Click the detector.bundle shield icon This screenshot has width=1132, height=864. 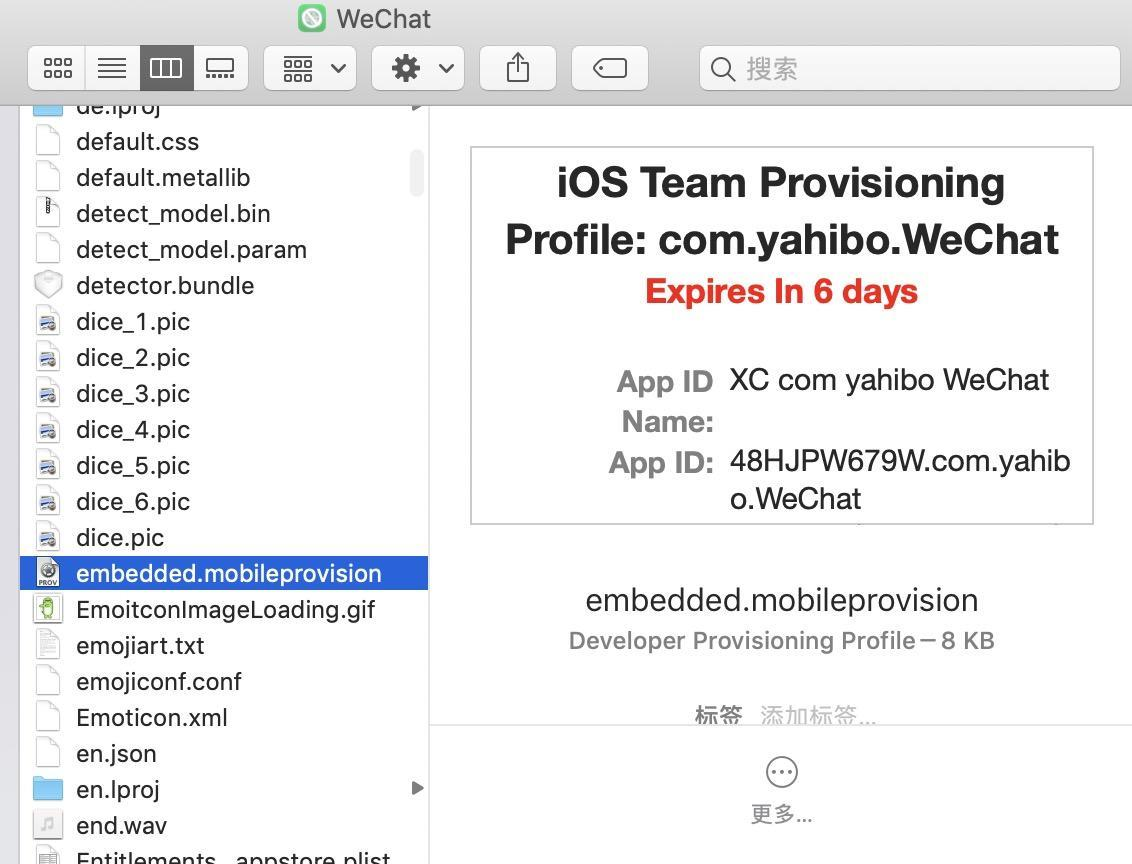(x=48, y=285)
